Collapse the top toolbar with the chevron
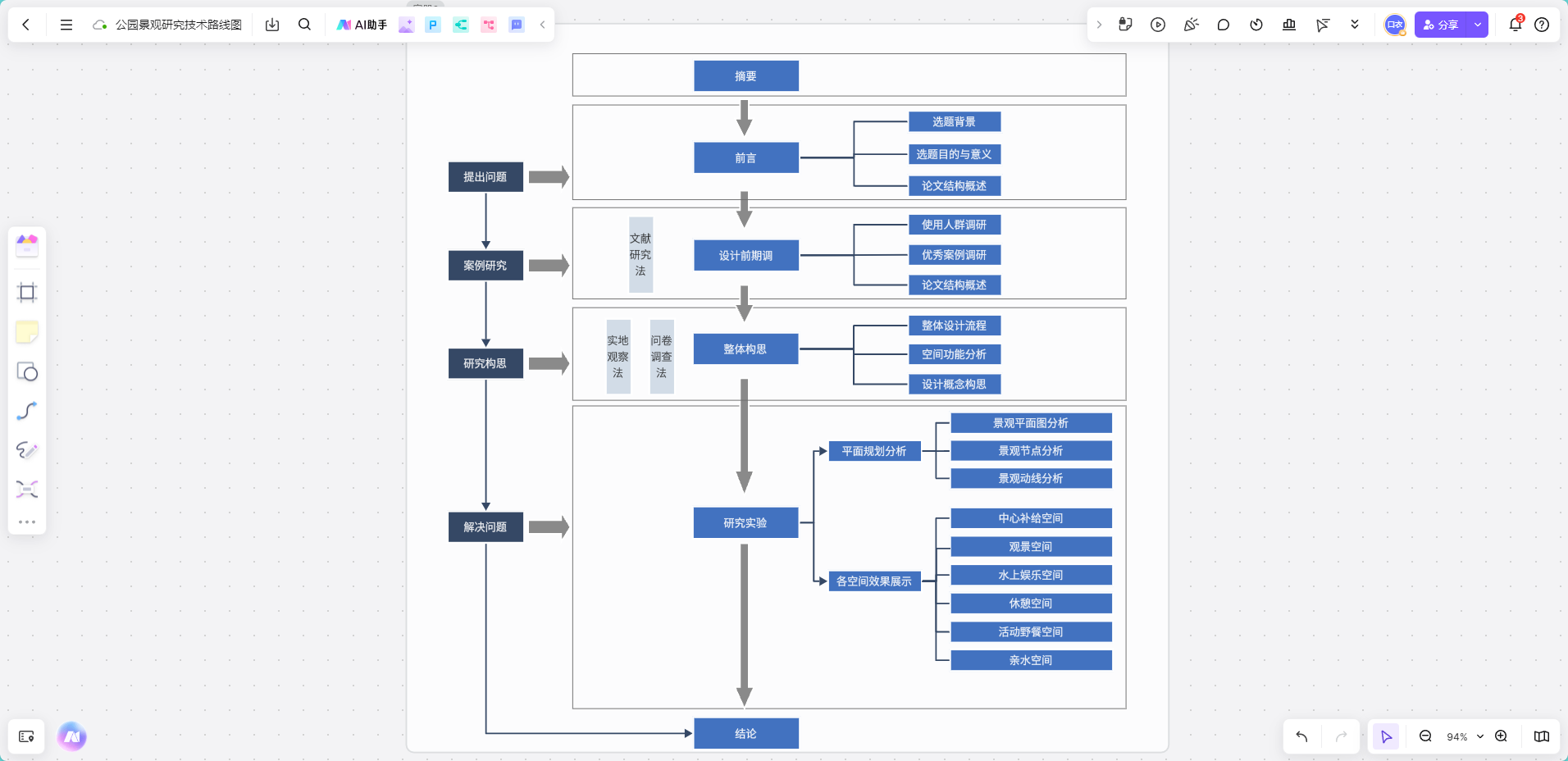 click(x=541, y=25)
